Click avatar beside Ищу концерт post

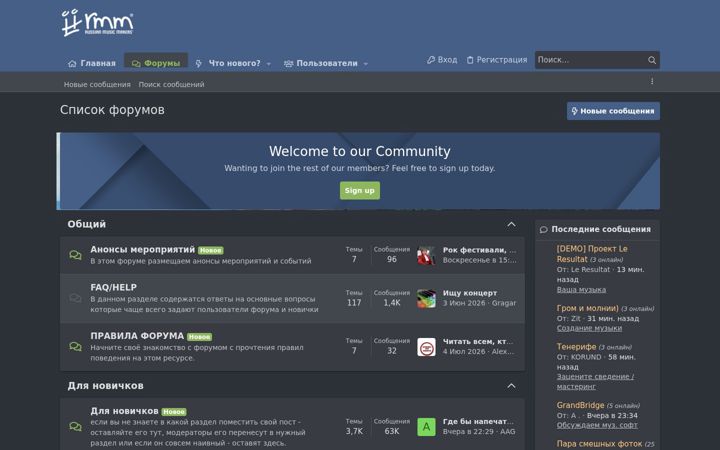[426, 298]
